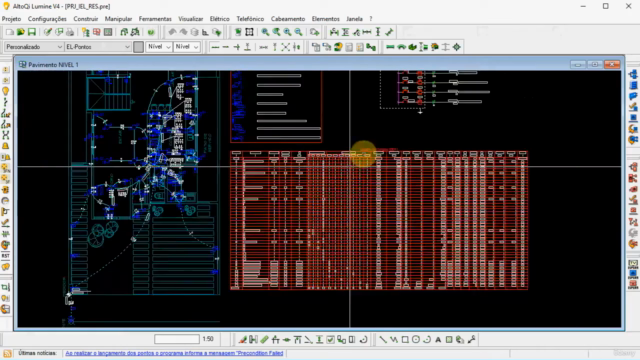Open the Precondition Failed news link
Screen dimensions: 640x360
[174, 353]
